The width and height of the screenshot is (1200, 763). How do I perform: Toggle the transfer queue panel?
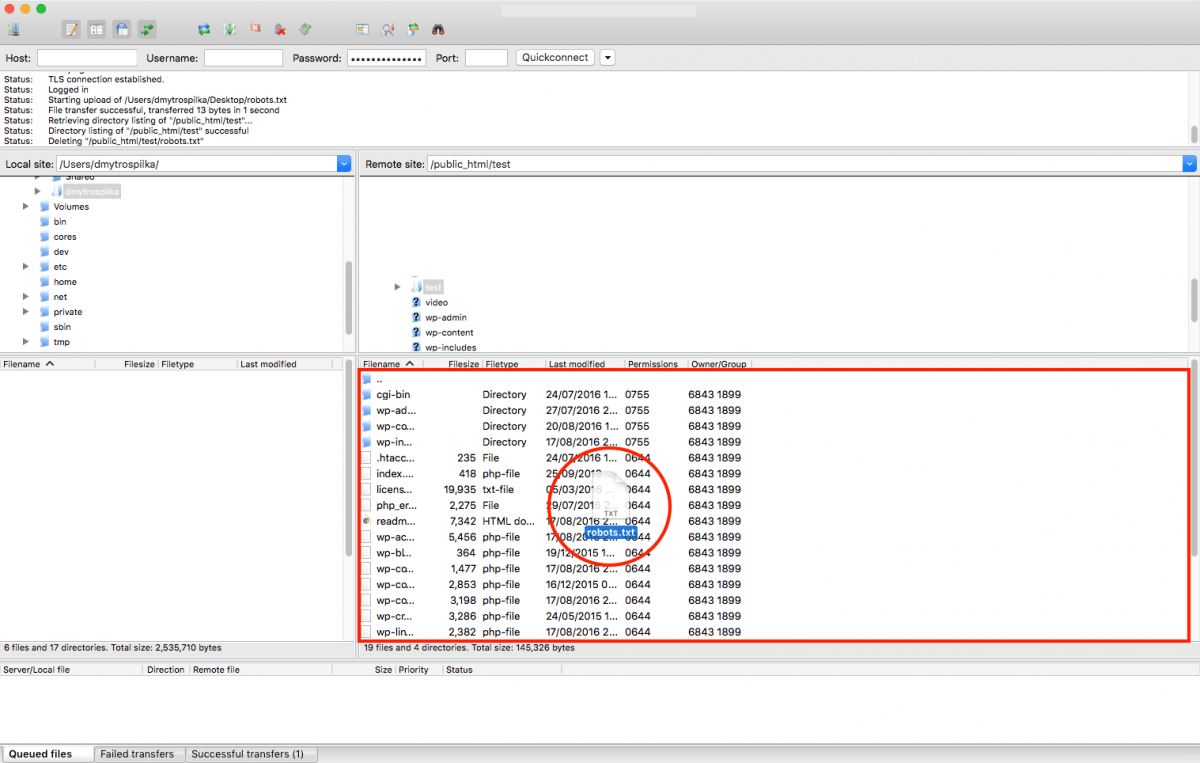[146, 29]
